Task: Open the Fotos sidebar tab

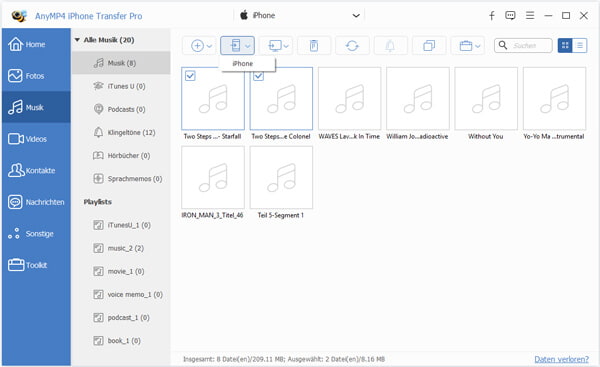Action: 36,76
